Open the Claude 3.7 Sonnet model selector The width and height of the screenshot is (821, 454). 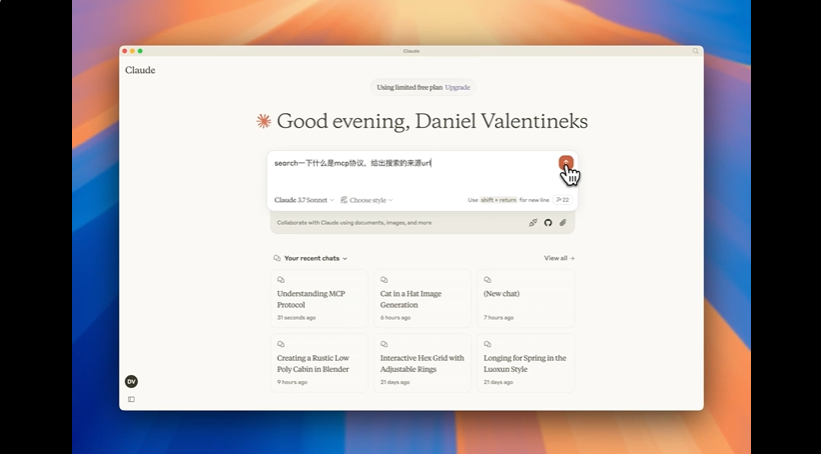click(x=304, y=200)
